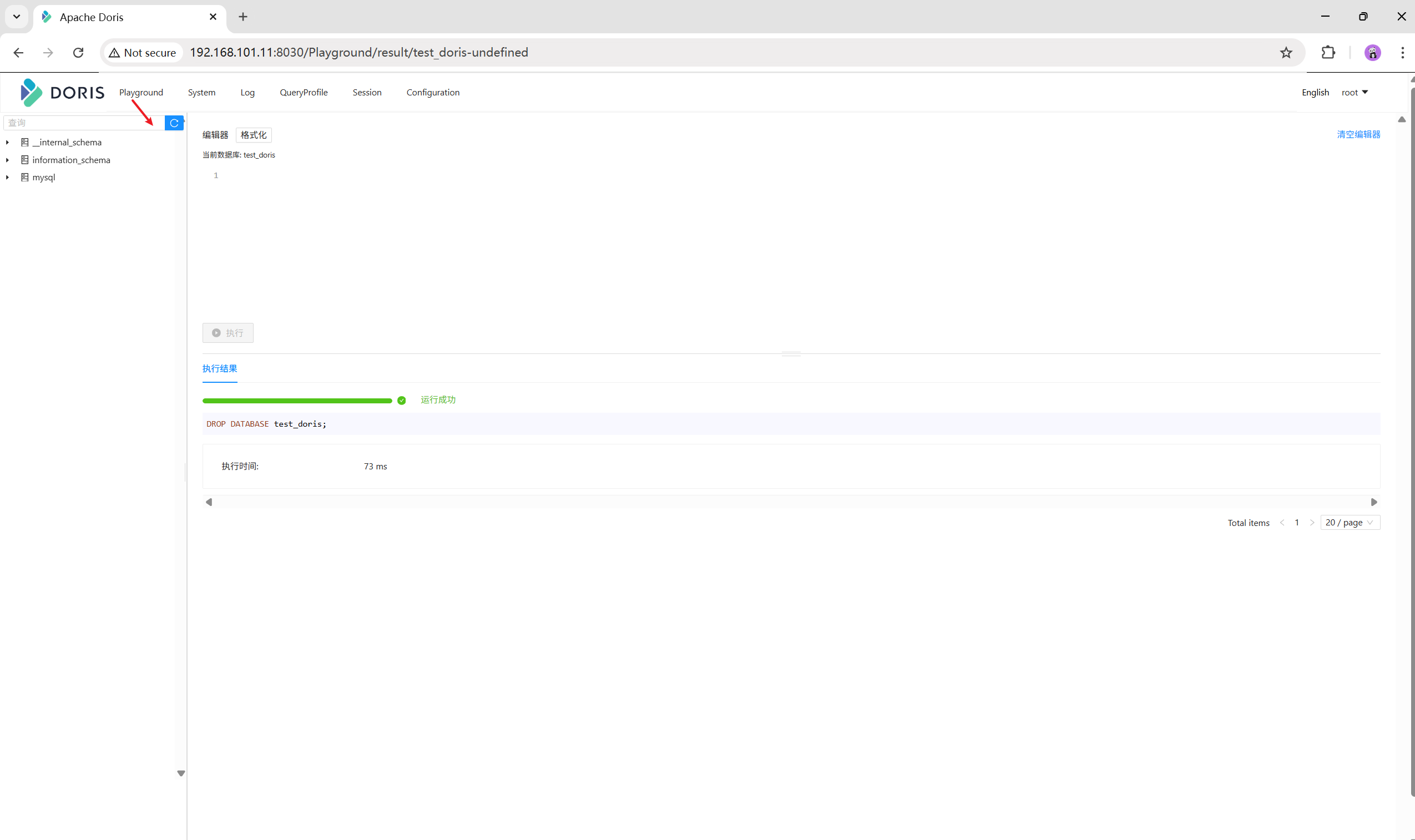Expand the information_schema tree node
This screenshot has height=840, width=1415.
coord(7,160)
